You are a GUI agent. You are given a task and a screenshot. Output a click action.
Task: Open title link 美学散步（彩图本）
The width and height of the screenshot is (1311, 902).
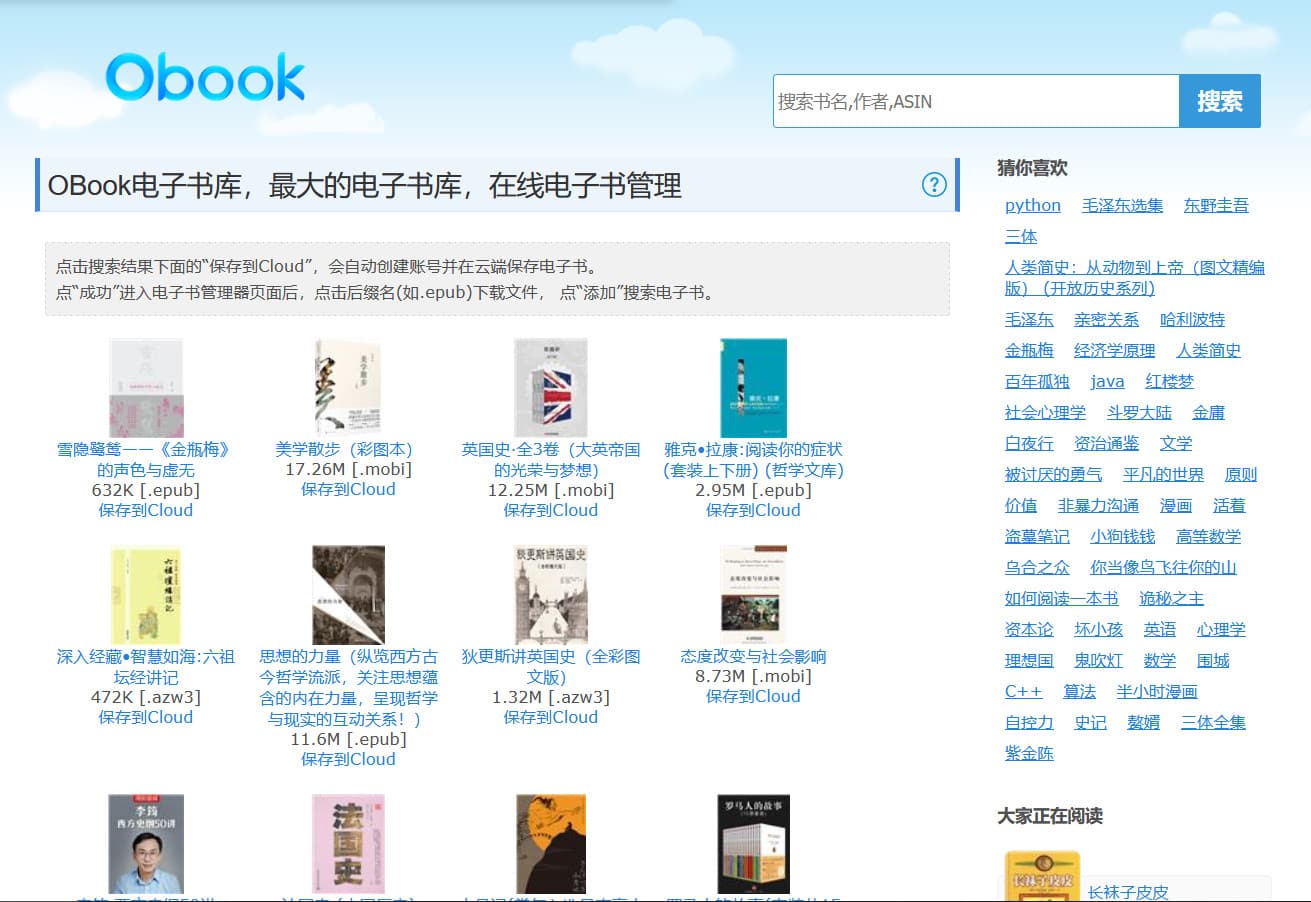348,449
